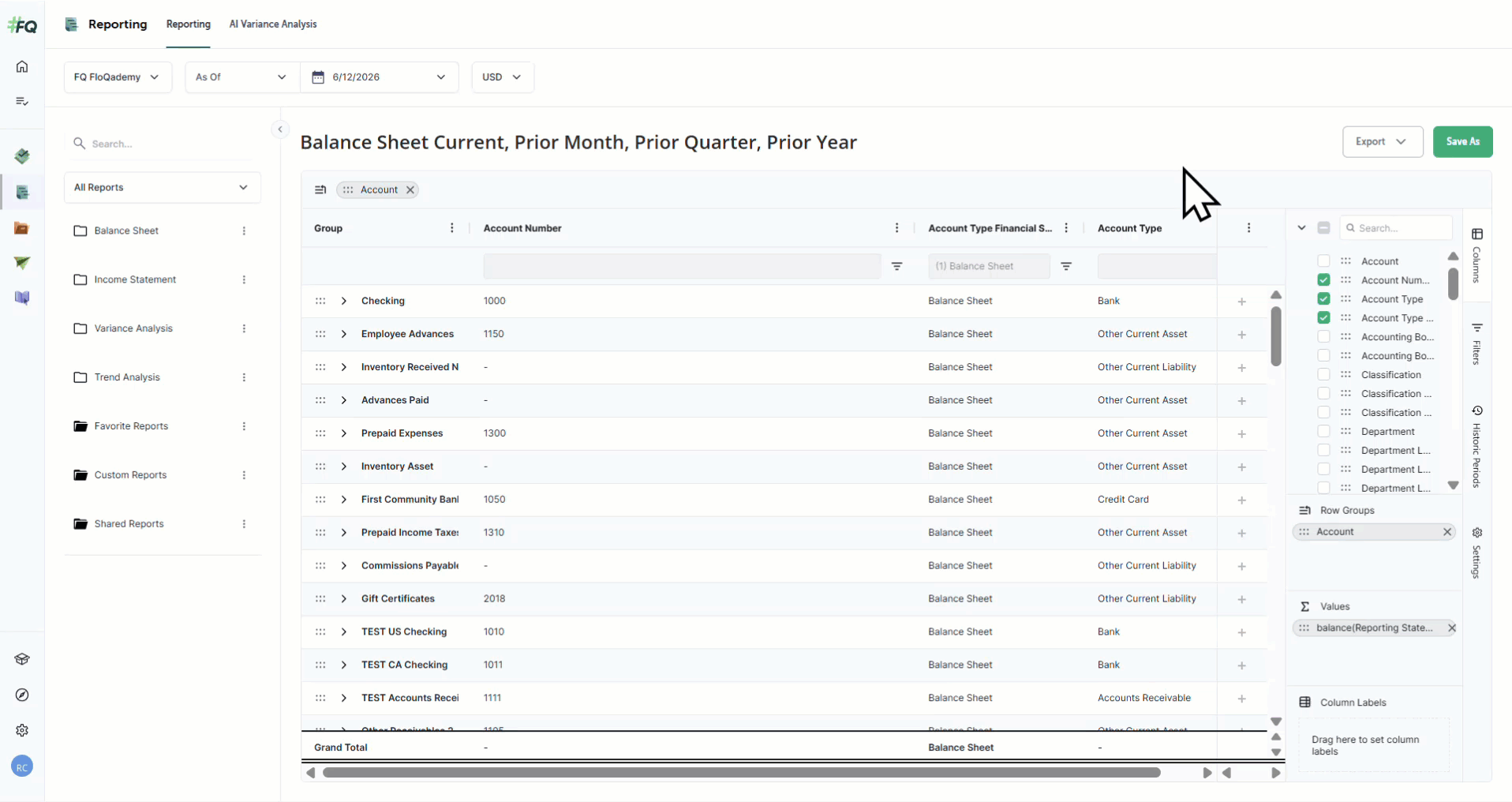Open Balance Sheet folder options menu
Viewport: 1512px width, 802px height.
pyautogui.click(x=244, y=230)
